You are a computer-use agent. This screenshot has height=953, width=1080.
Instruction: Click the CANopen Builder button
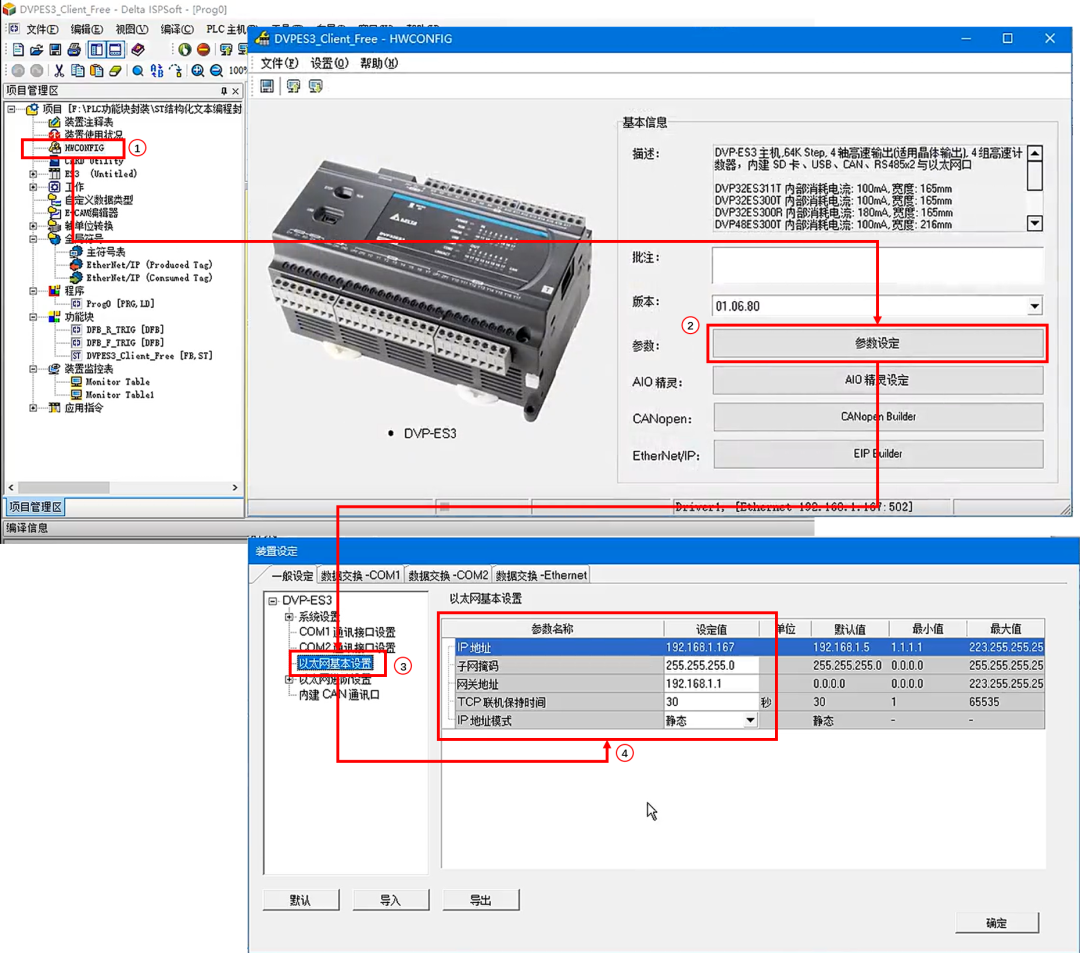click(x=878, y=417)
